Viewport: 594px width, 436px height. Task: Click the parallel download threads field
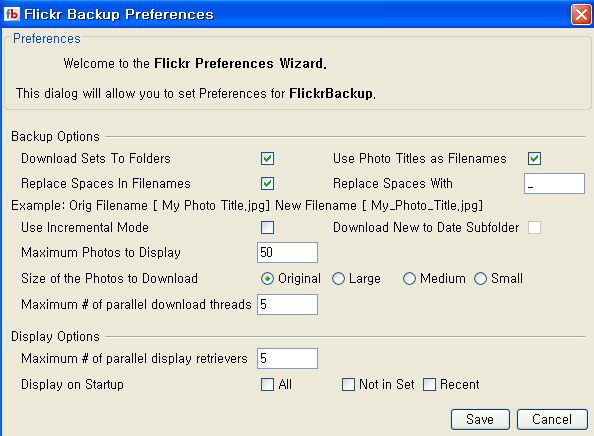coord(288,305)
